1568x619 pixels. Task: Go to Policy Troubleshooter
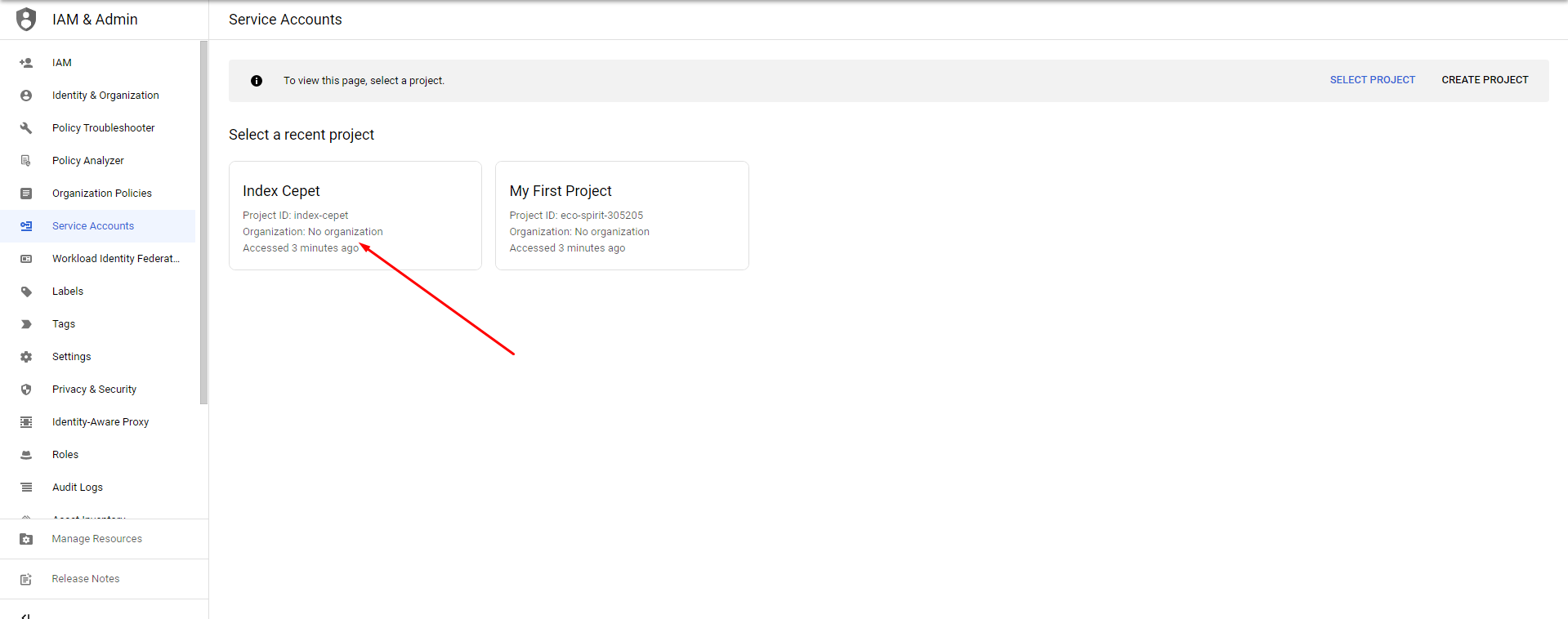98,128
